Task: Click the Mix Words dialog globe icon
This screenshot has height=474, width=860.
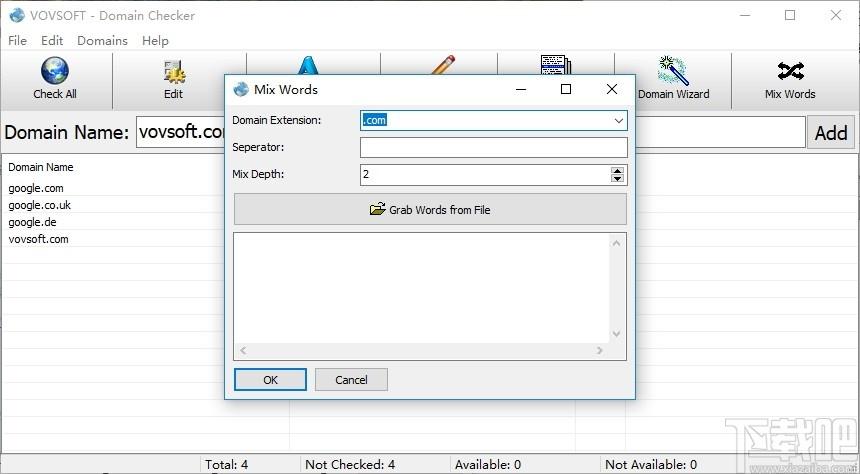Action: point(241,89)
